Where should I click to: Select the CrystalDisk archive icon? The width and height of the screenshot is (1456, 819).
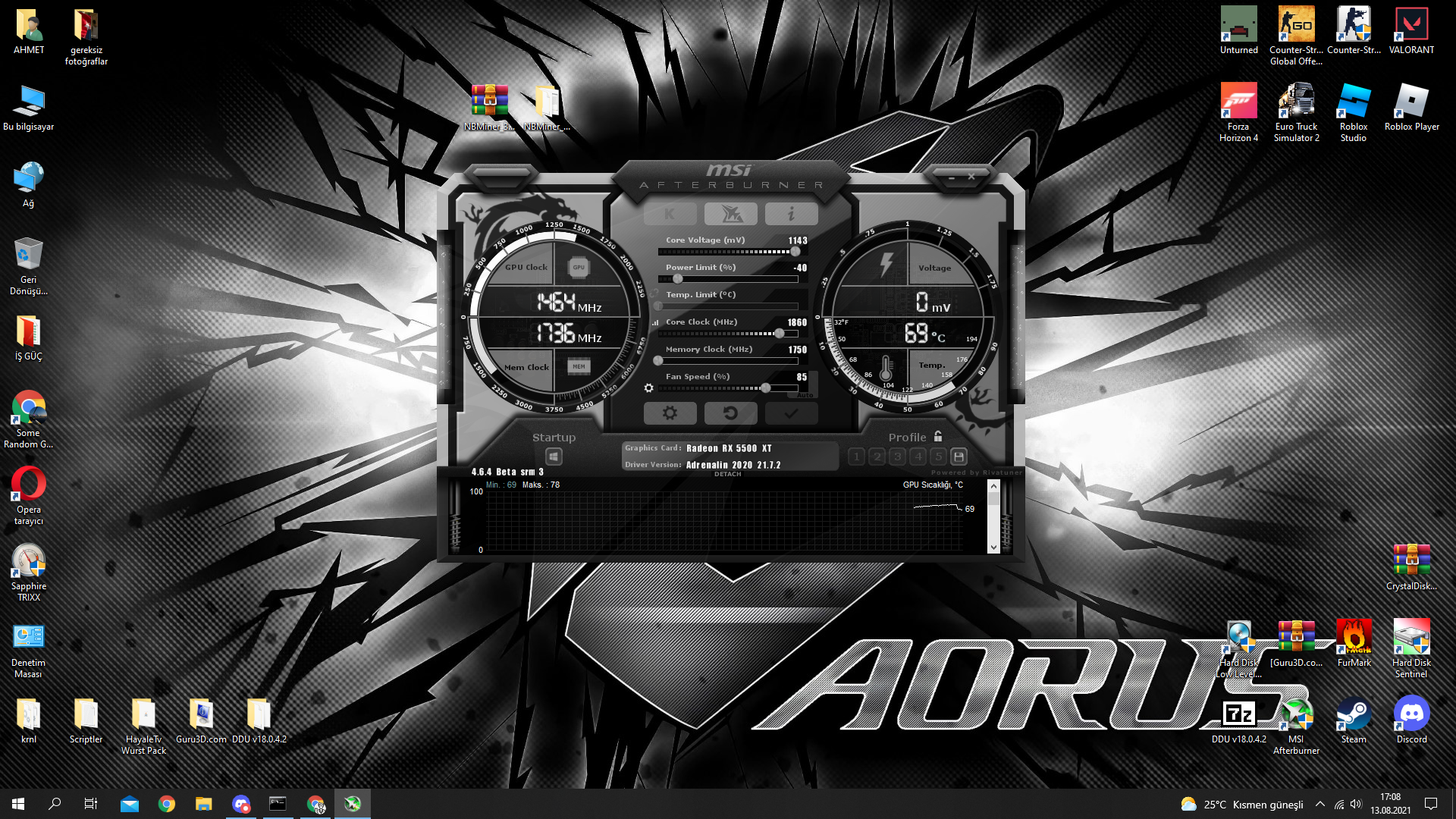(1411, 567)
